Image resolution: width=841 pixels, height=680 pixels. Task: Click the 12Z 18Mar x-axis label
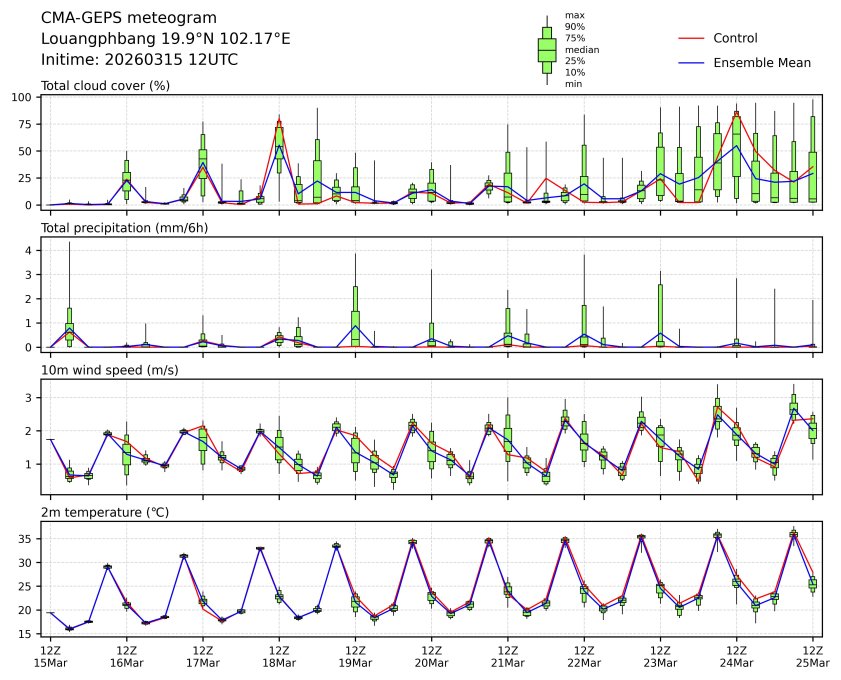tap(279, 656)
